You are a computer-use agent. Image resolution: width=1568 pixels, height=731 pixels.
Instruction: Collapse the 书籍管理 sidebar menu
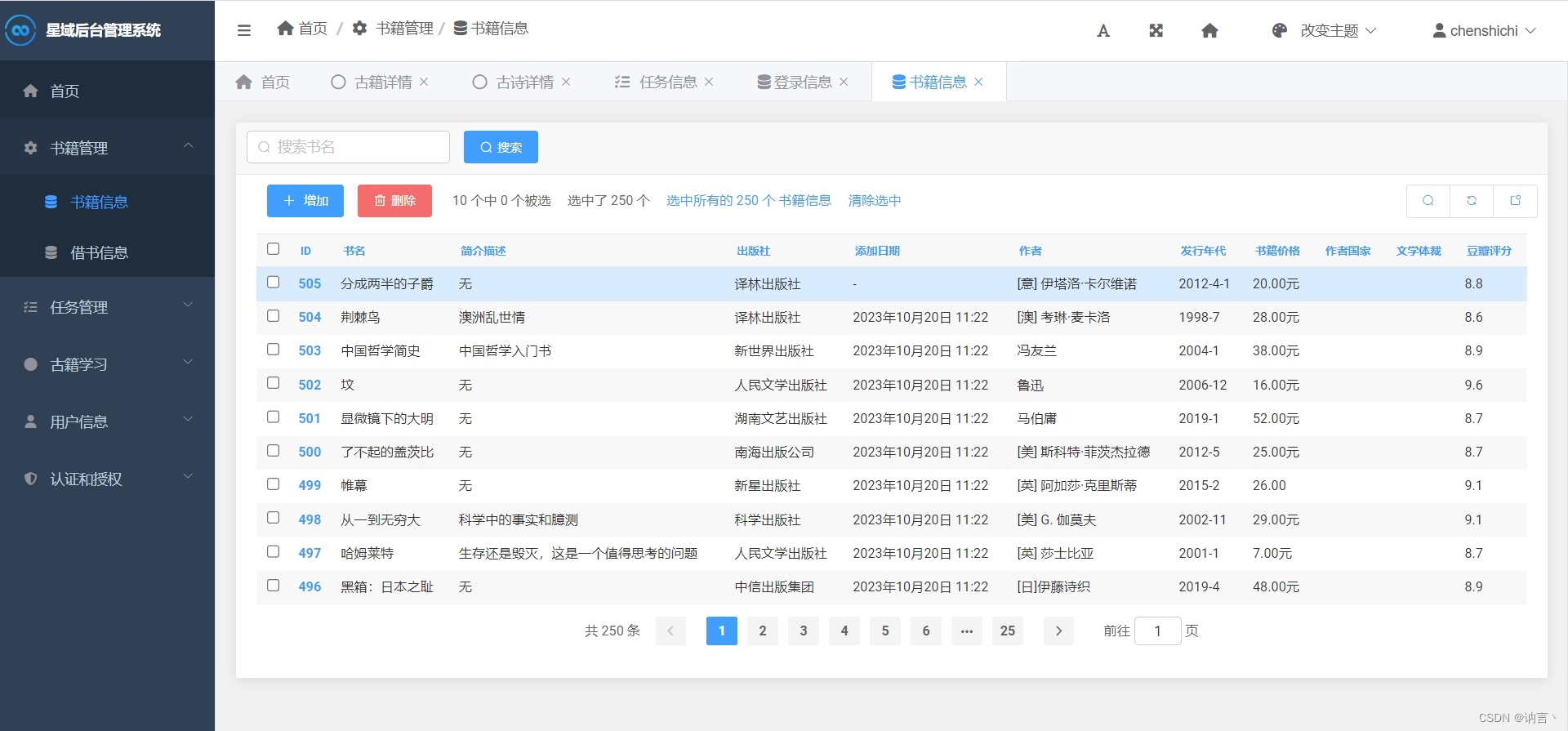point(107,147)
